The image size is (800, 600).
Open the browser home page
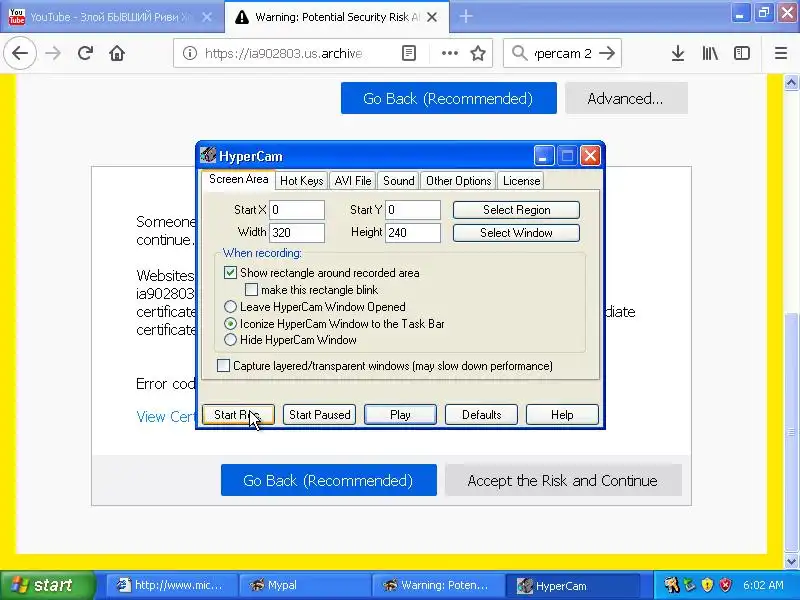[x=117, y=53]
